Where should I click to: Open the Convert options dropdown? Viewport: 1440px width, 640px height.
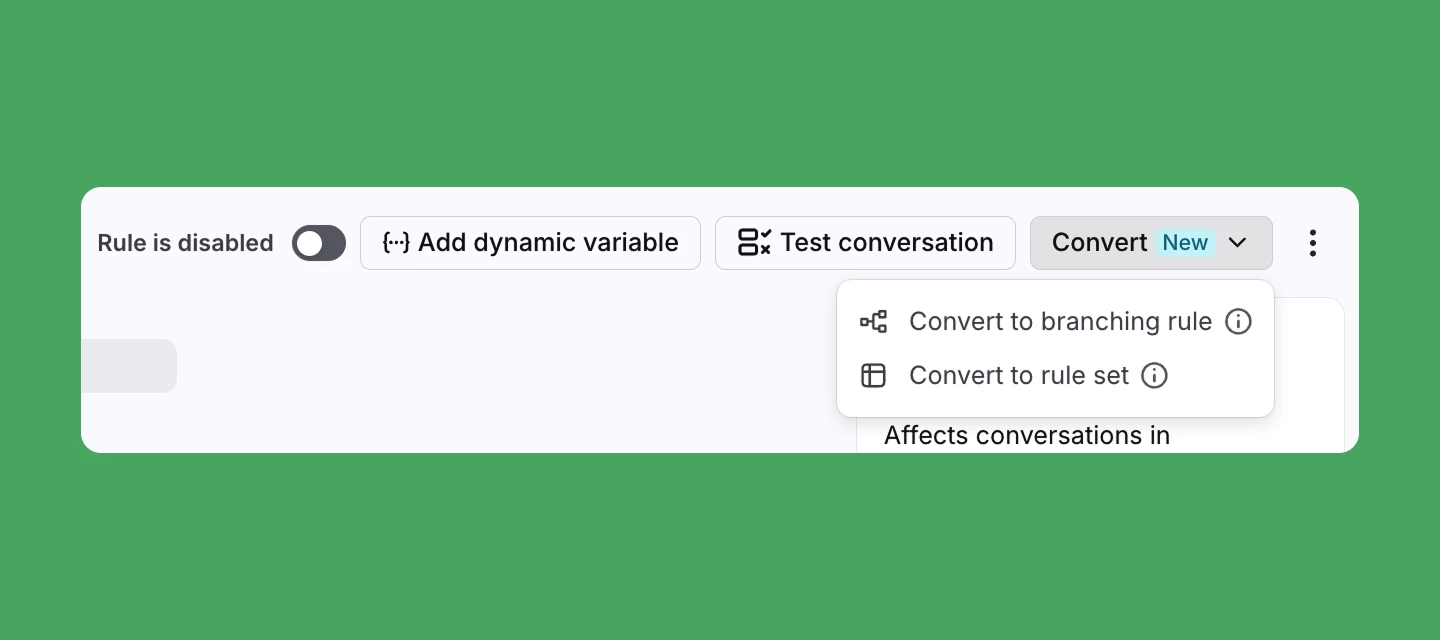[x=1151, y=242]
